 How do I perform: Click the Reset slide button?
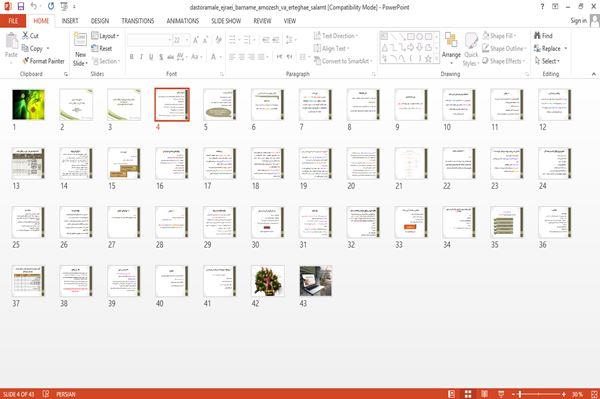102,49
